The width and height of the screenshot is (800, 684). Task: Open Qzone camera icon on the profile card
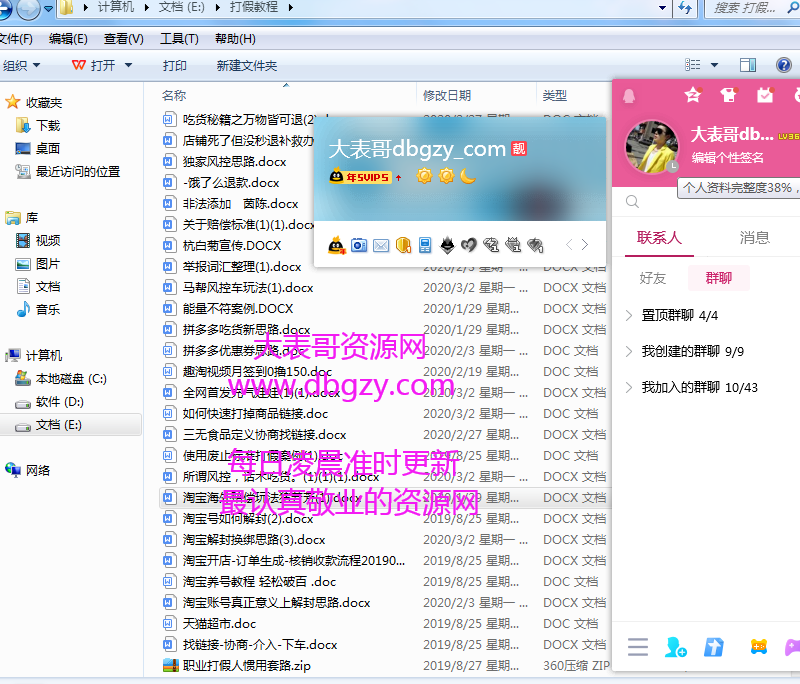359,244
